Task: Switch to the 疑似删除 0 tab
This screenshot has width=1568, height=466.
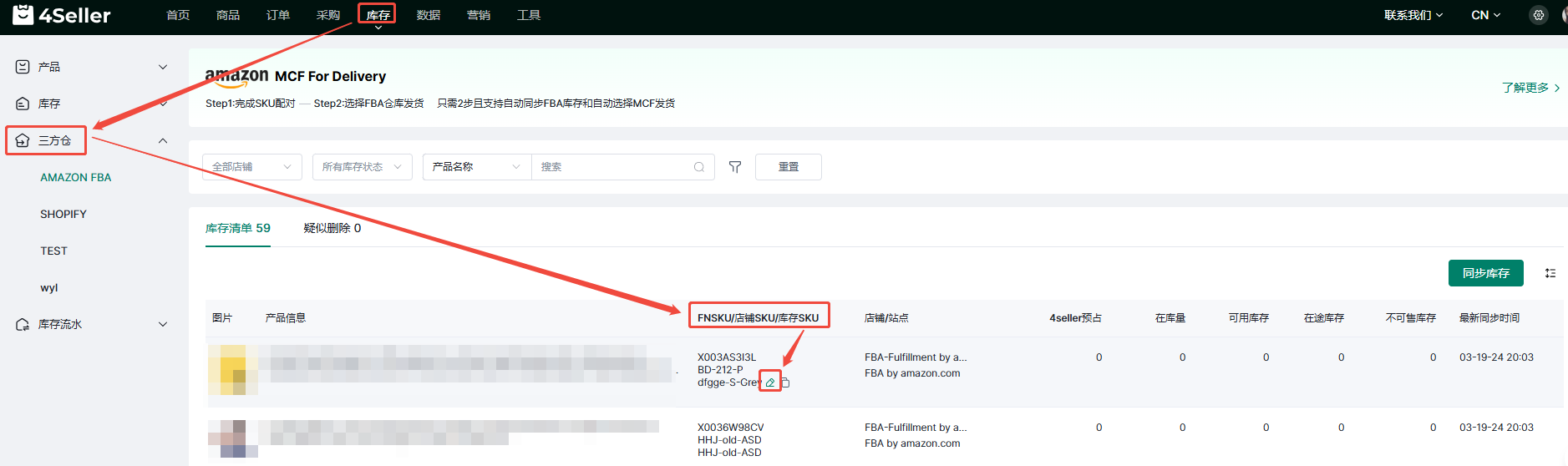Action: tap(332, 228)
